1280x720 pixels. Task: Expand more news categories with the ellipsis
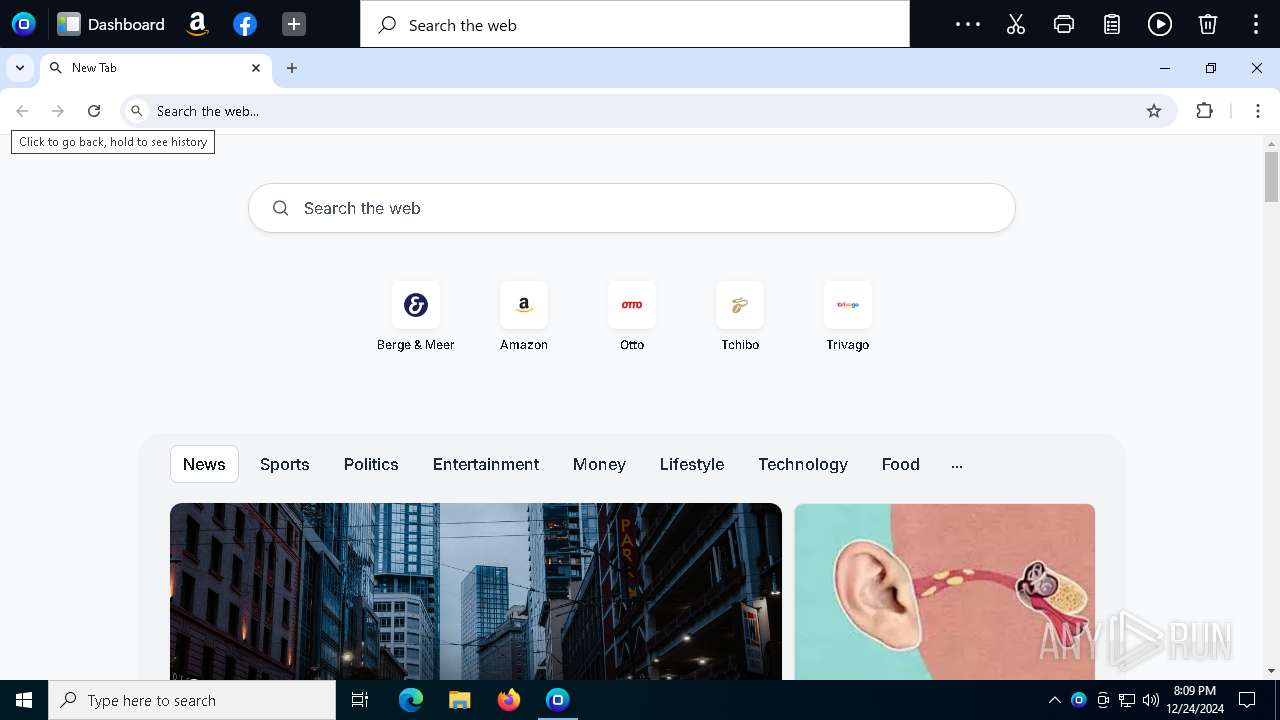point(957,465)
